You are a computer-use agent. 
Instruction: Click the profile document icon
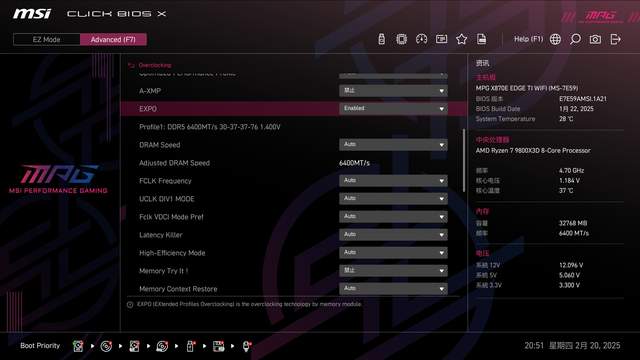click(x=482, y=39)
